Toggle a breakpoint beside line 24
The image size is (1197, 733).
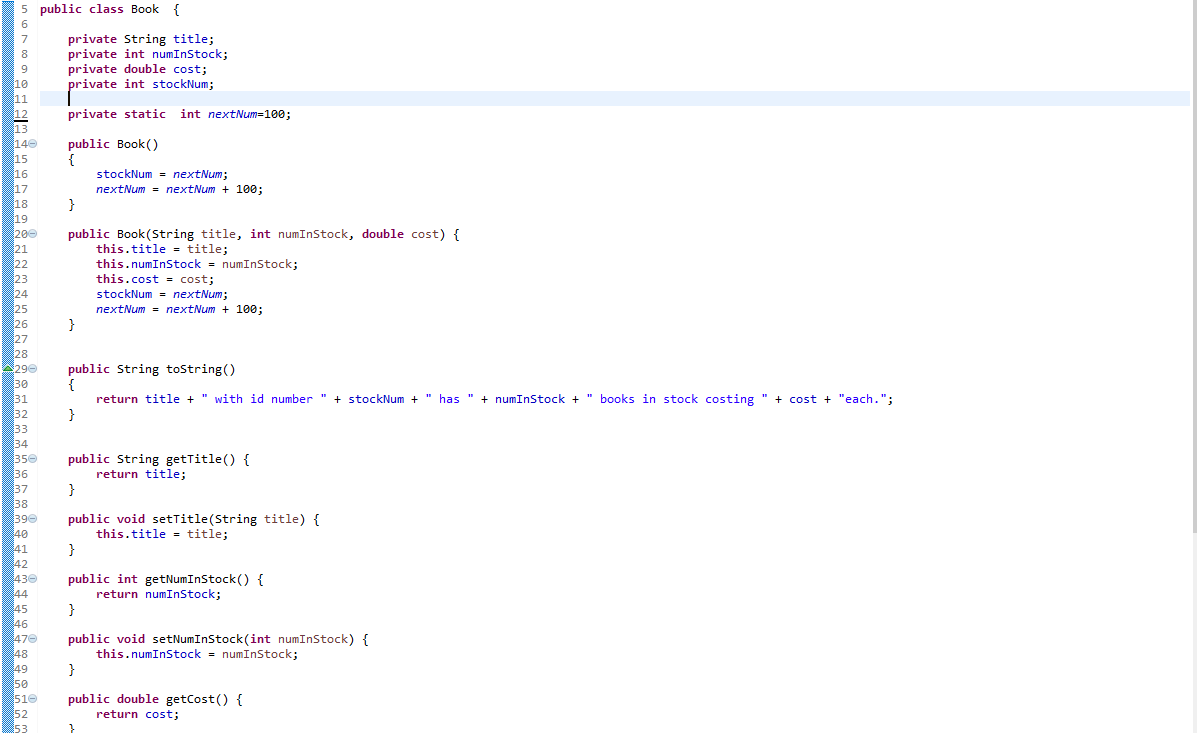pos(8,293)
